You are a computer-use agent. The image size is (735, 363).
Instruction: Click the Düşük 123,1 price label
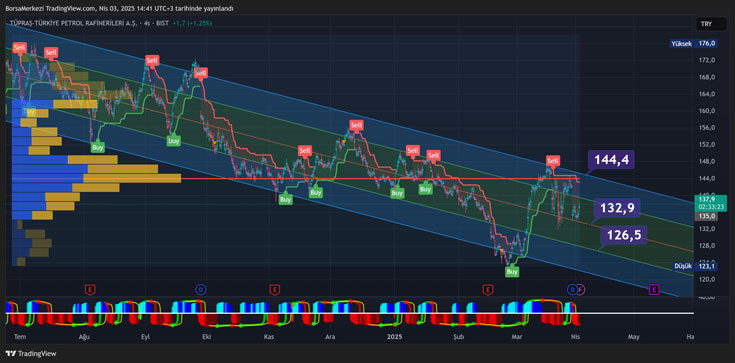coord(695,266)
